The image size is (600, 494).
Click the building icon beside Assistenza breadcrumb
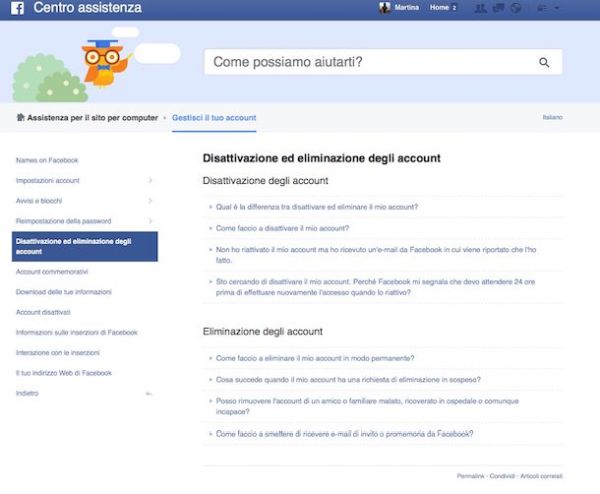click(x=20, y=118)
